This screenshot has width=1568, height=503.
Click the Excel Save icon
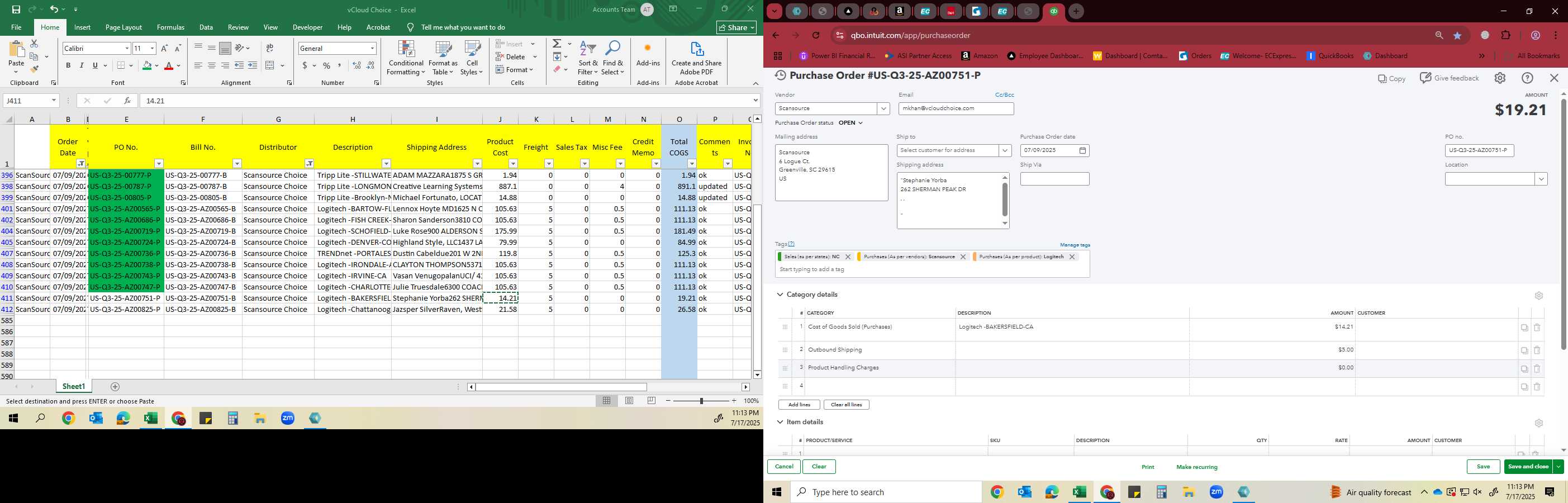pyautogui.click(x=16, y=10)
